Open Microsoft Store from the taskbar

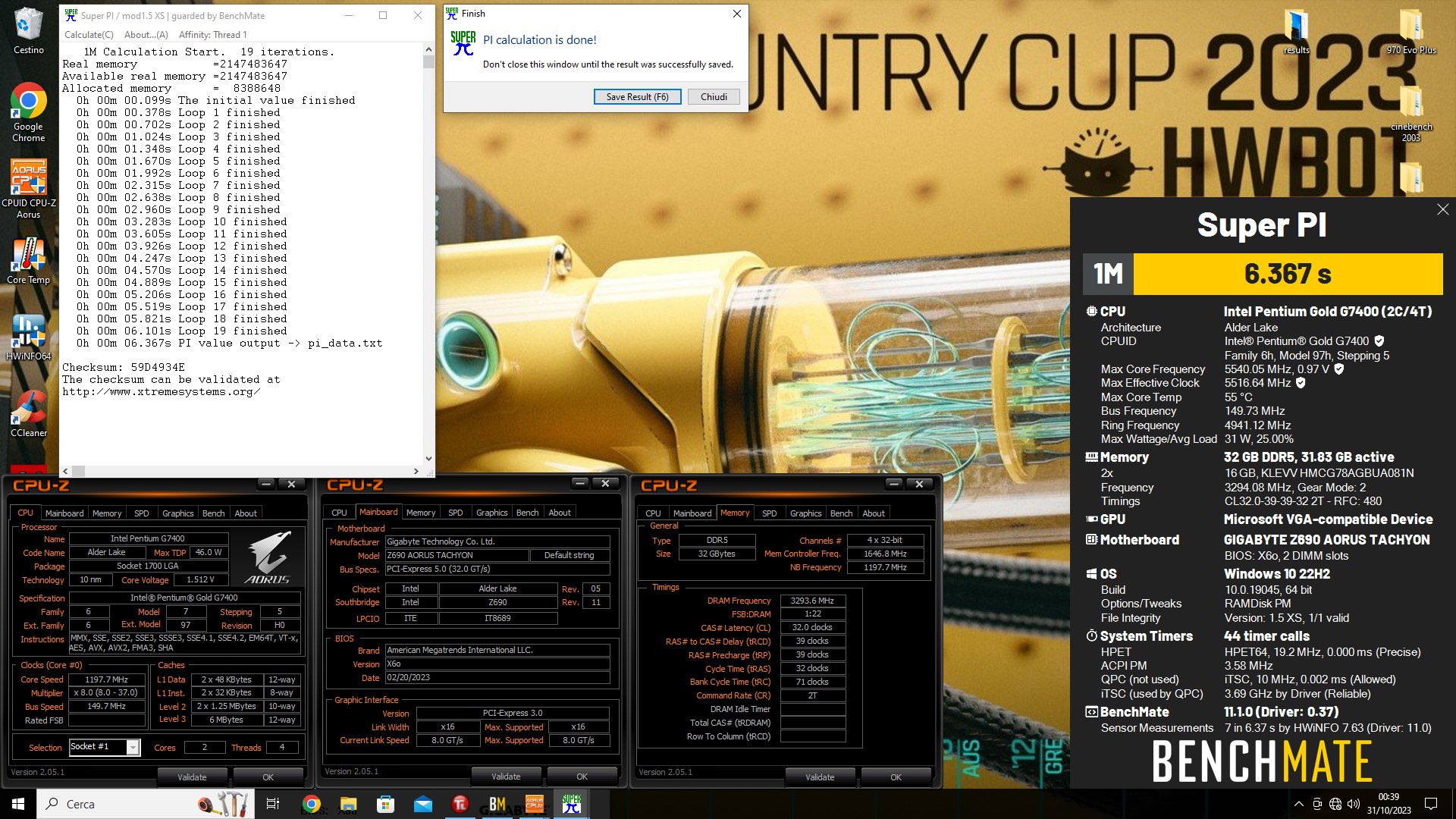(x=385, y=804)
